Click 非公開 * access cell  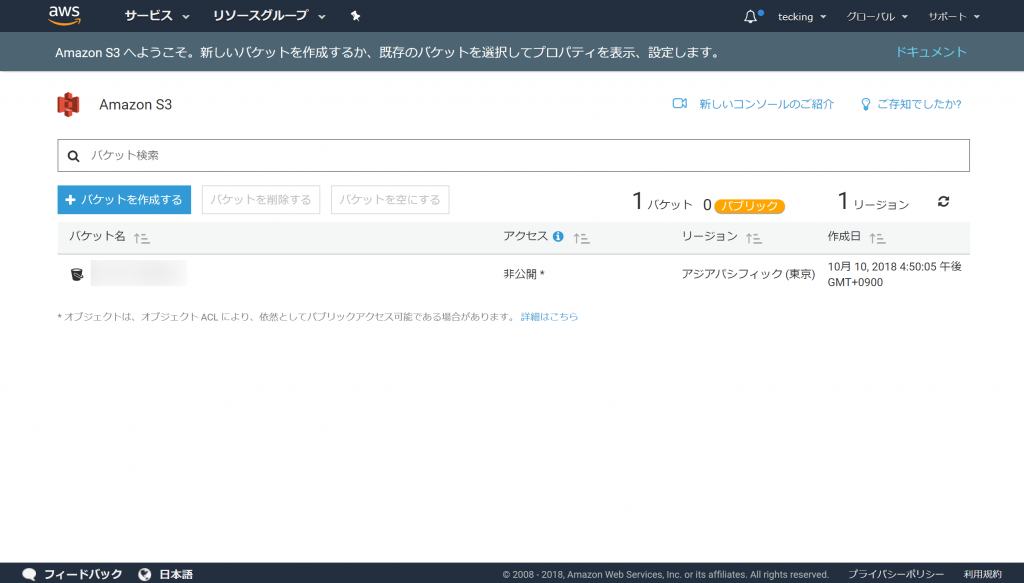pos(524,274)
